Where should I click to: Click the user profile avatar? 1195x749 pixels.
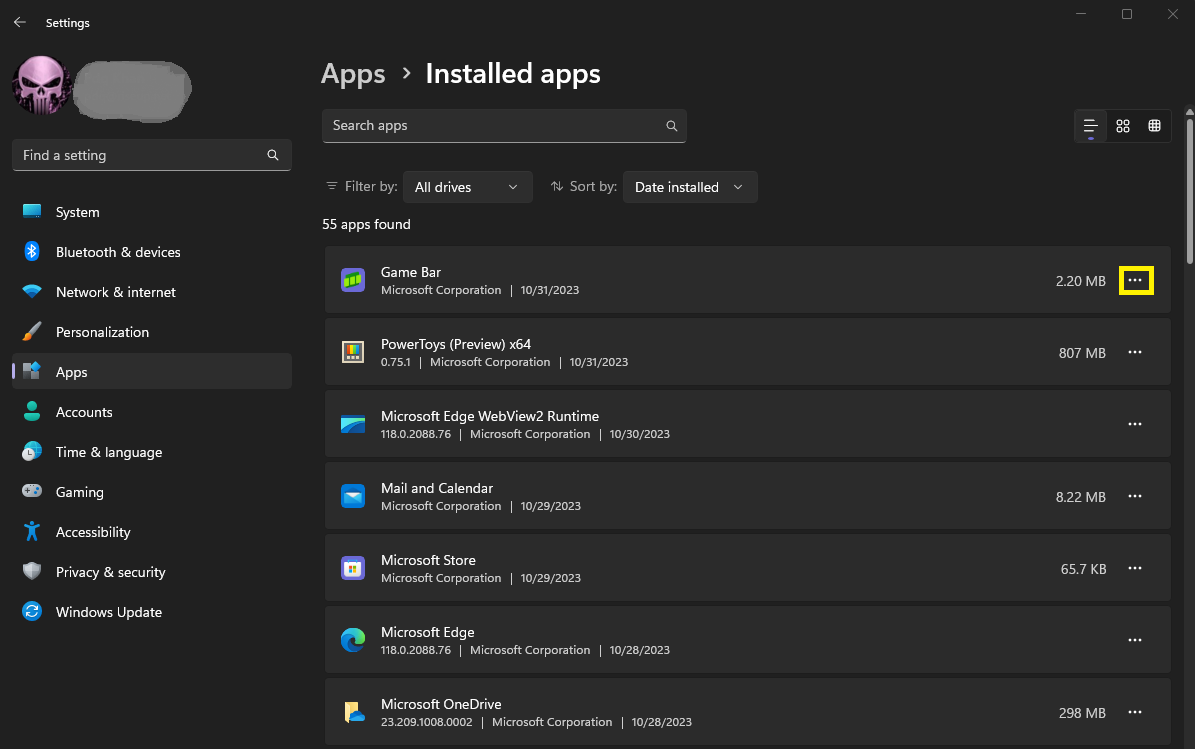(40, 86)
